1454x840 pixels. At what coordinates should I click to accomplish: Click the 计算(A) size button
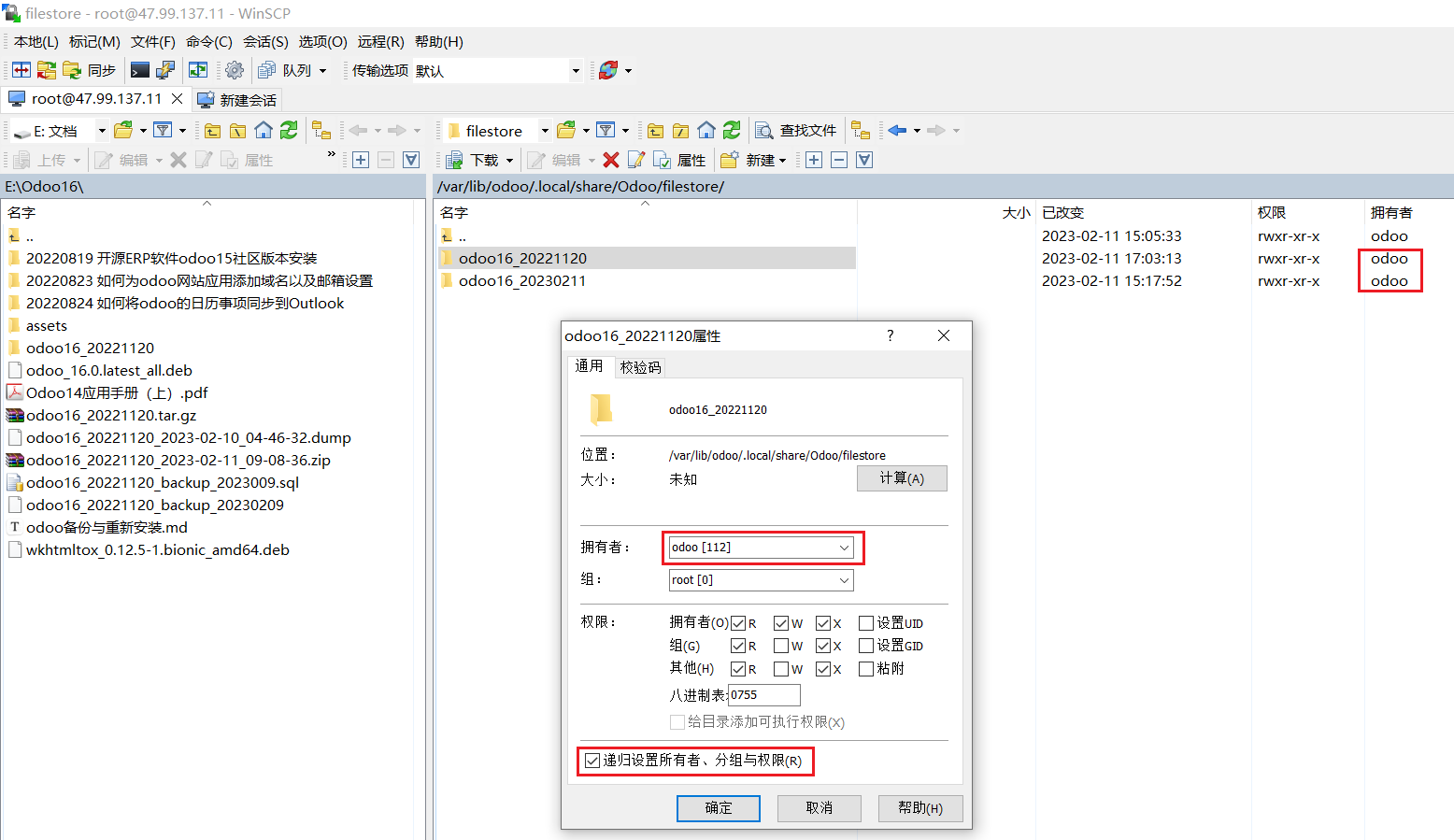coord(902,478)
